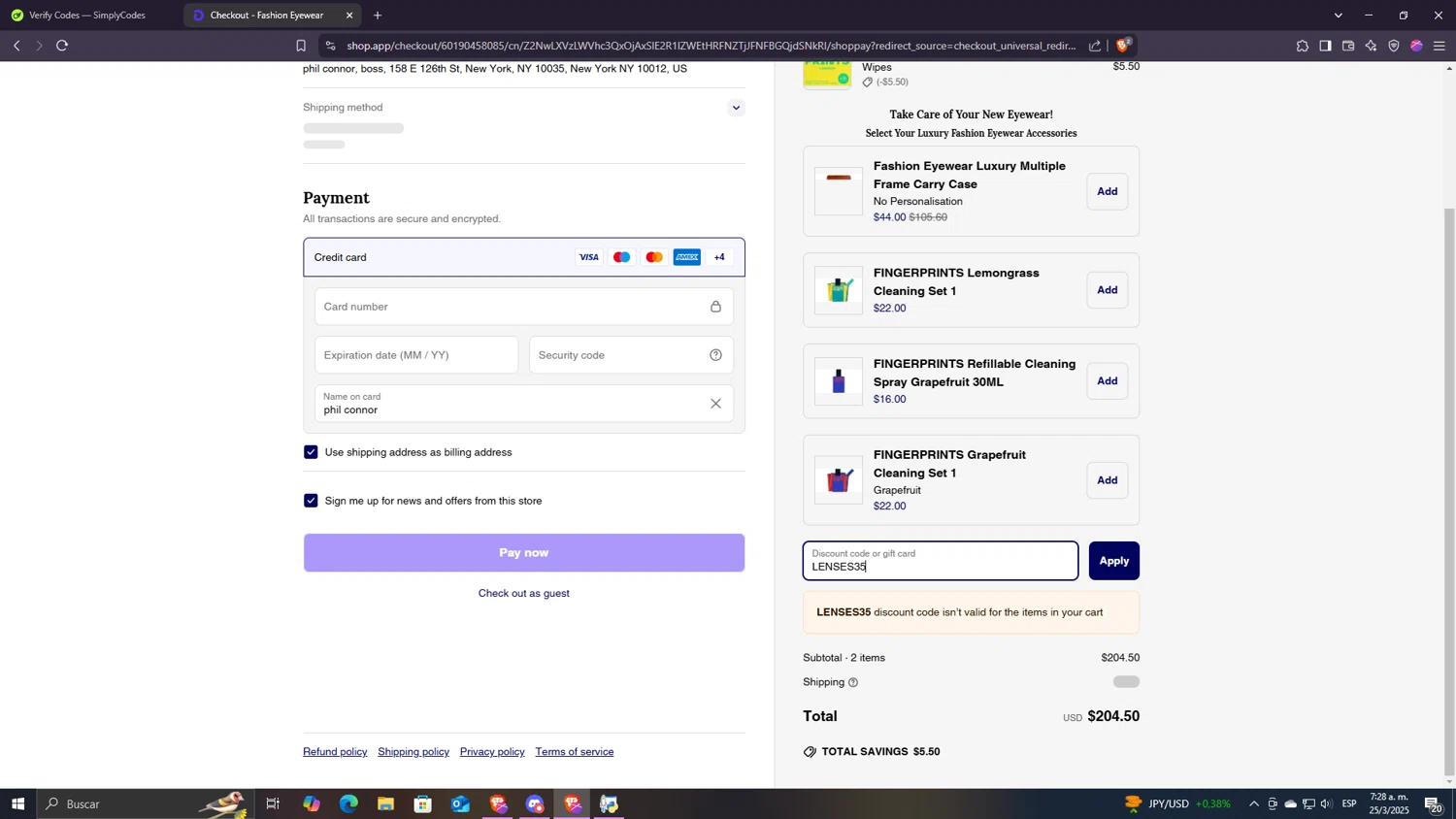The width and height of the screenshot is (1456, 819).
Task: Add Grapefruit Cleaning Set 1
Action: click(1107, 480)
